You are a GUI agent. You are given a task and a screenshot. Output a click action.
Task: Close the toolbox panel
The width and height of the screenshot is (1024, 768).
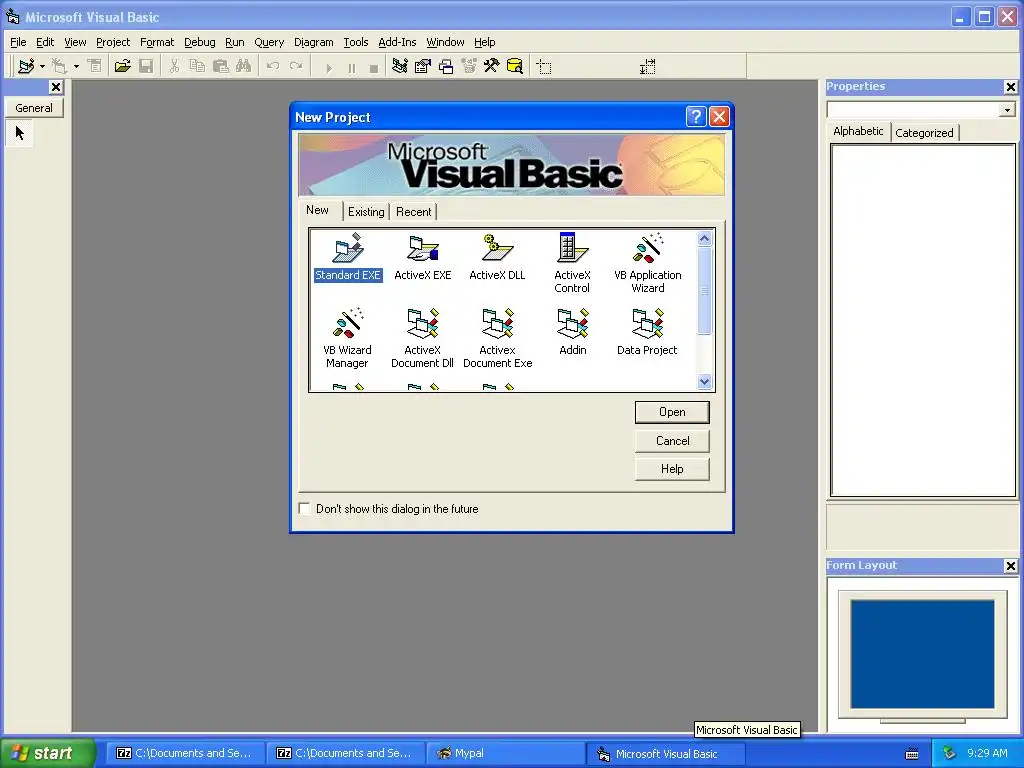[56, 87]
